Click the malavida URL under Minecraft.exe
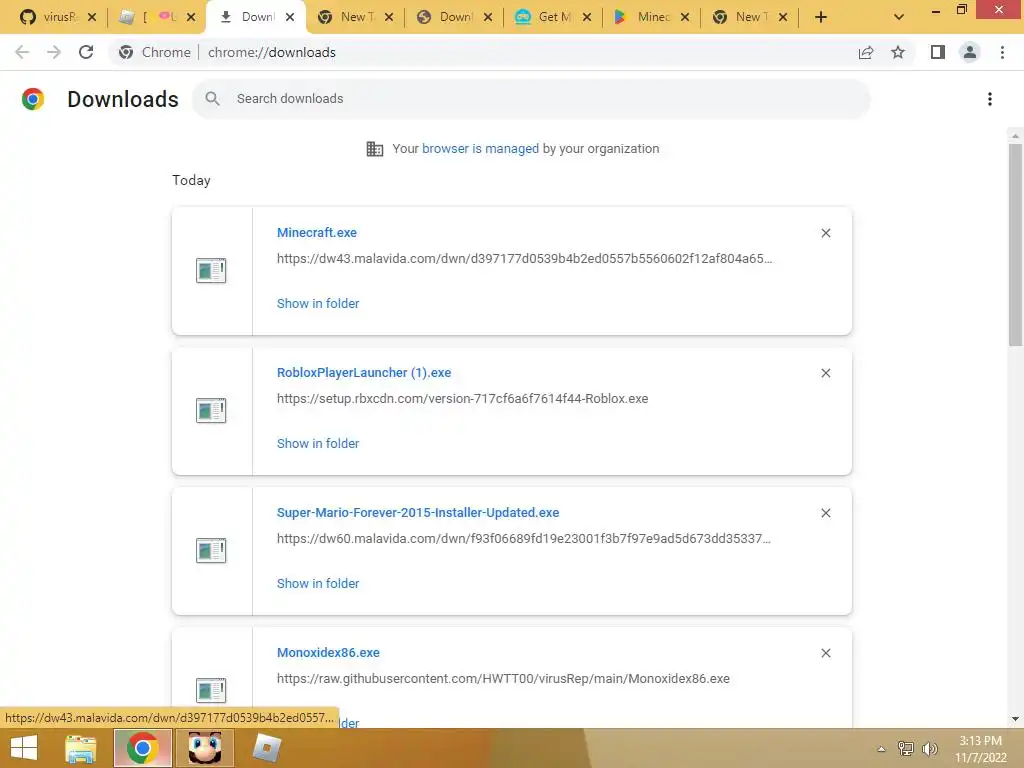 [524, 259]
